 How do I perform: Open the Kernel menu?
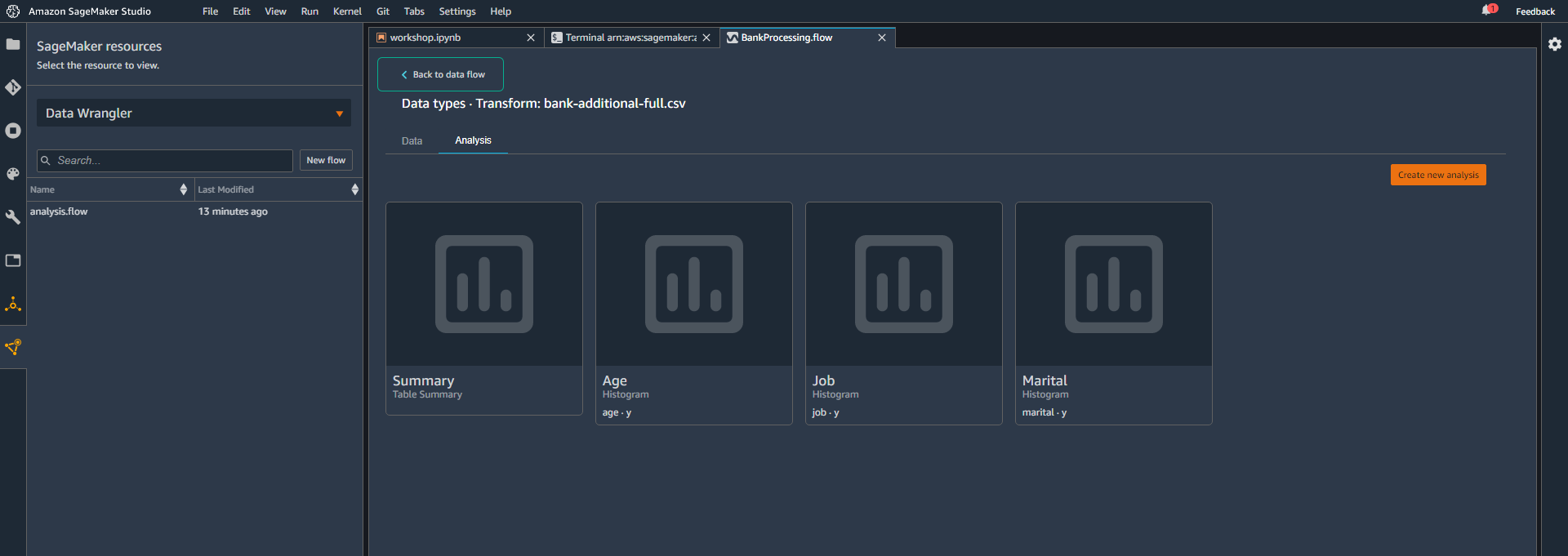347,11
